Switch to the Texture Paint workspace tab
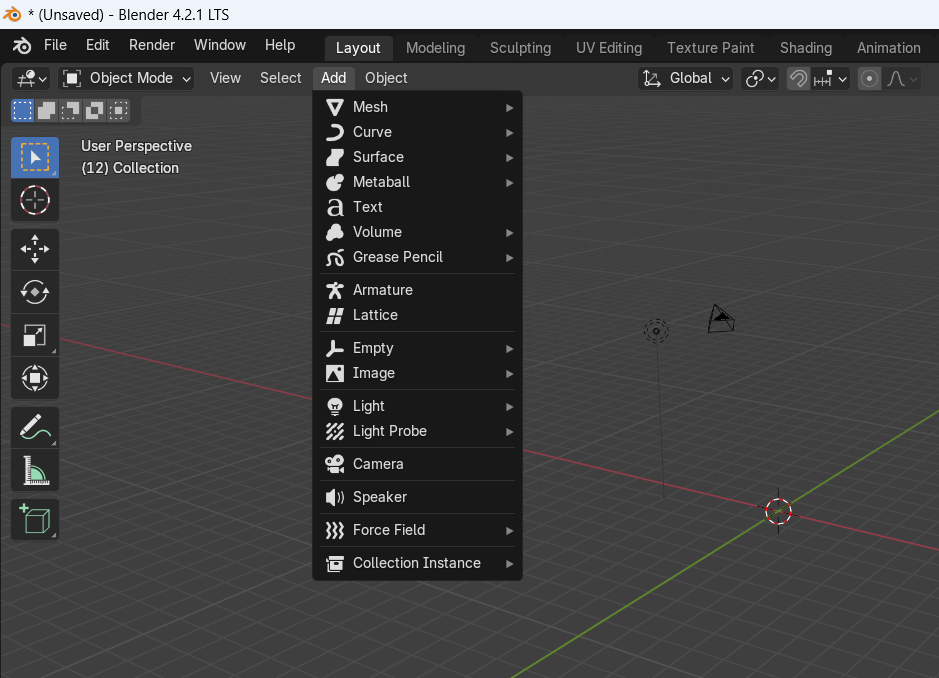The width and height of the screenshot is (939, 678). [x=711, y=48]
